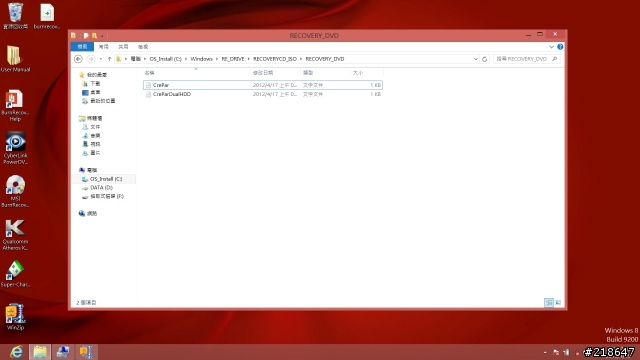Expand the ribbon with the chevron

pos(551,47)
